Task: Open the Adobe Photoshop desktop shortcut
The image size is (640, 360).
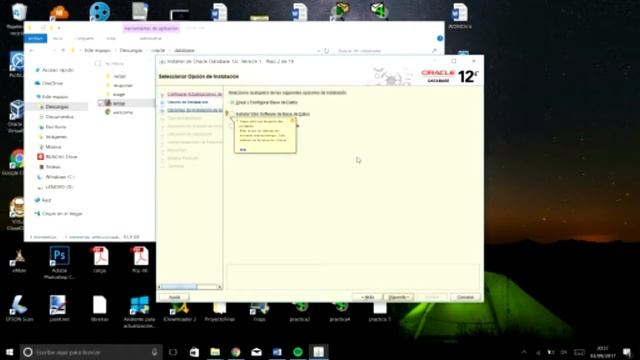Action: coord(60,262)
